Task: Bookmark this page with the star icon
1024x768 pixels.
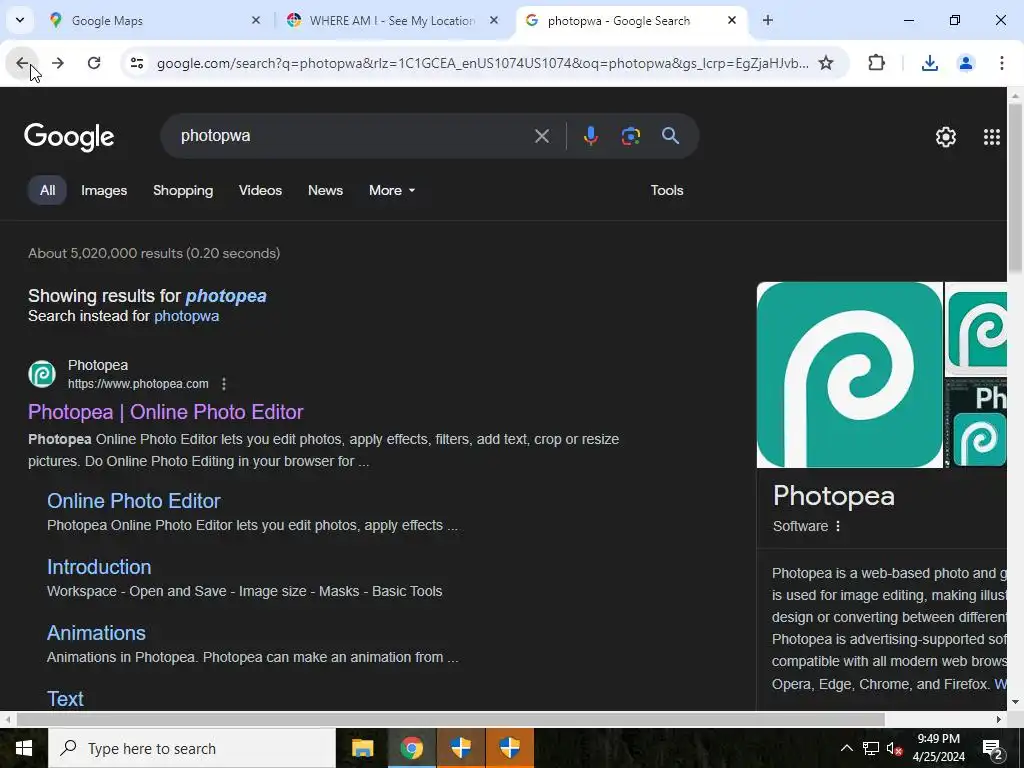Action: (826, 63)
